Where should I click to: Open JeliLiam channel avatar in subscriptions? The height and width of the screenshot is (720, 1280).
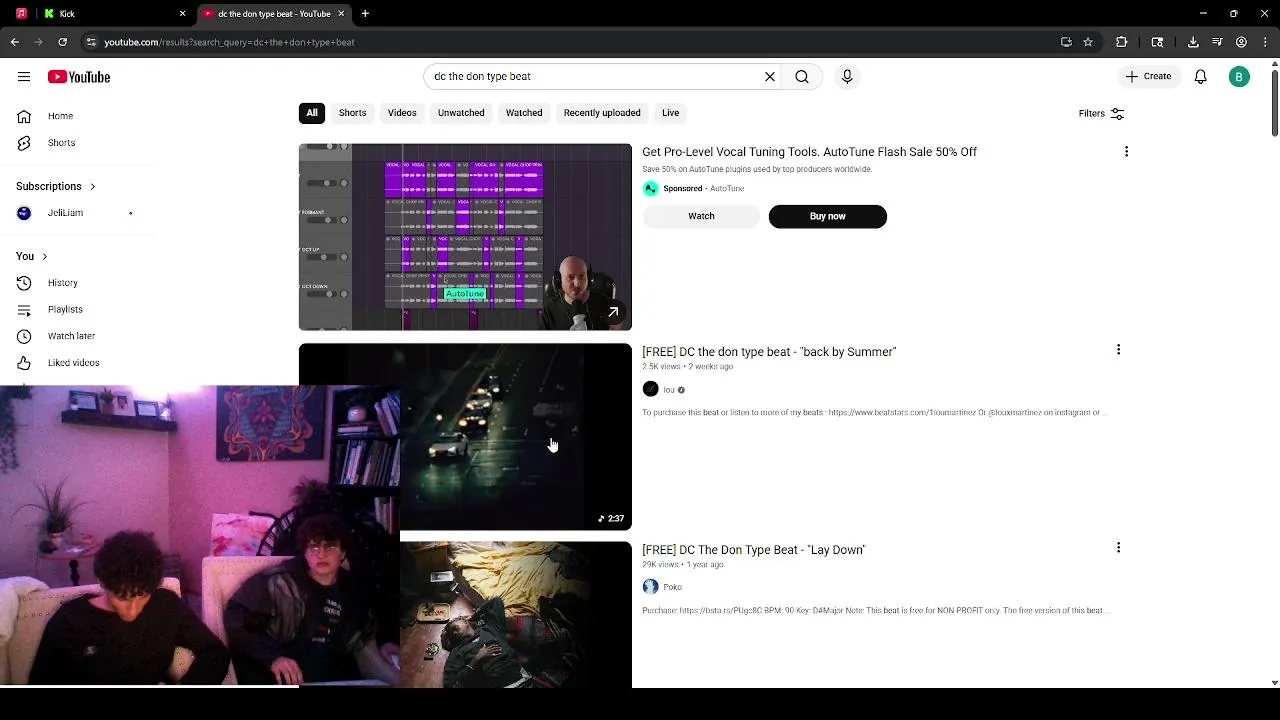24,213
